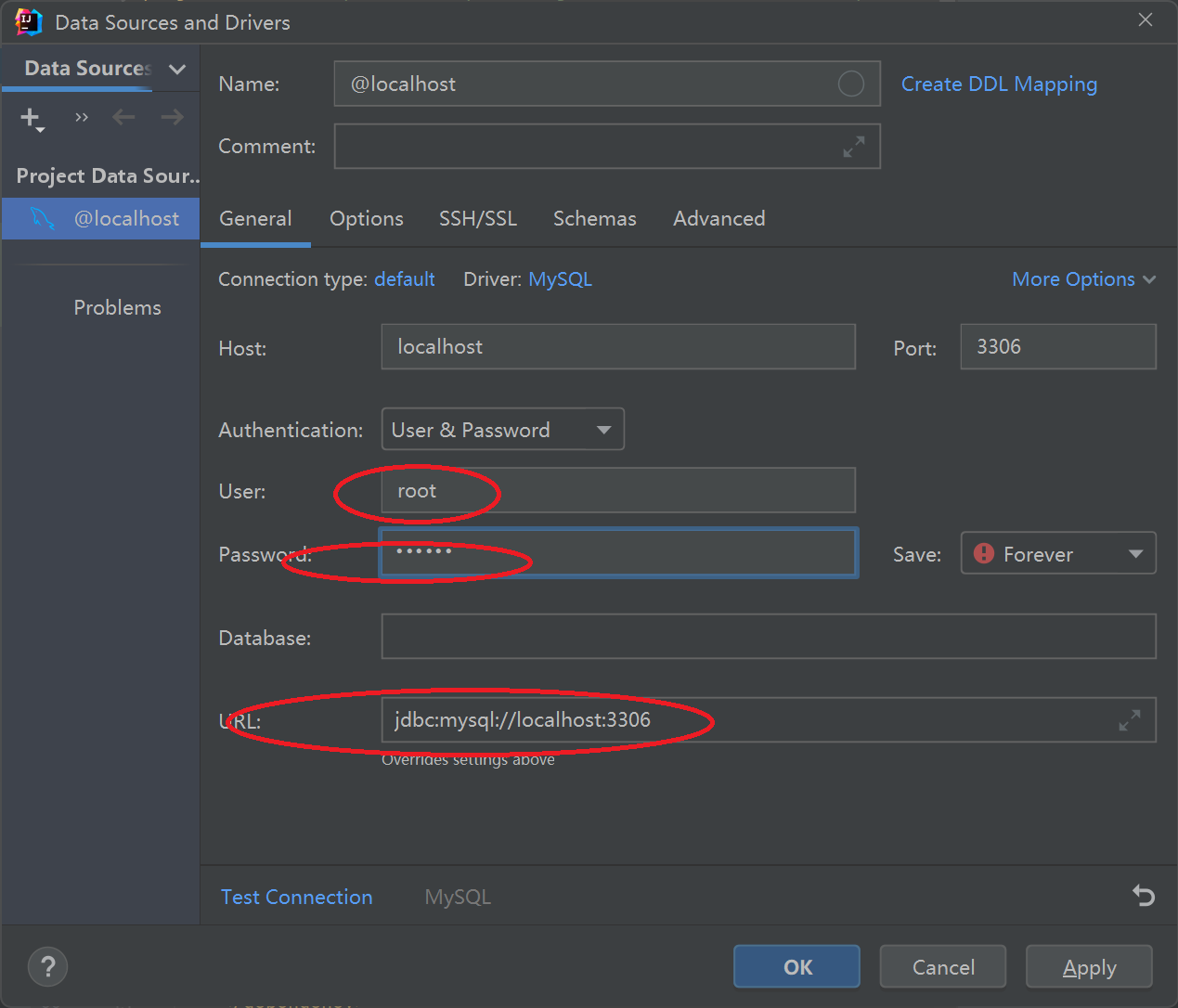Show hidden toolbar actions via double chevron
The width and height of the screenshot is (1178, 1008).
(82, 117)
